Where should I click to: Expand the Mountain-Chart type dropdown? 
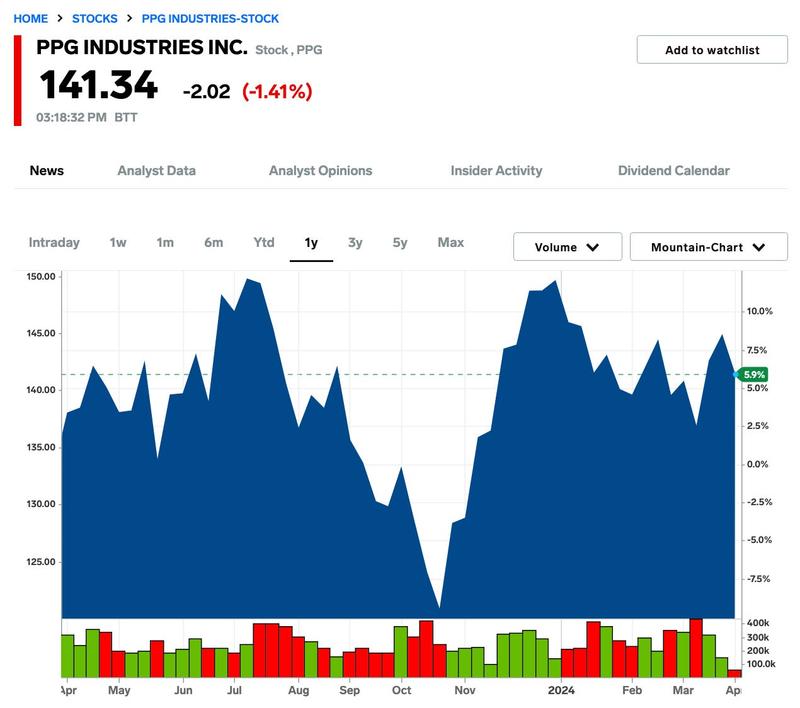tap(709, 247)
